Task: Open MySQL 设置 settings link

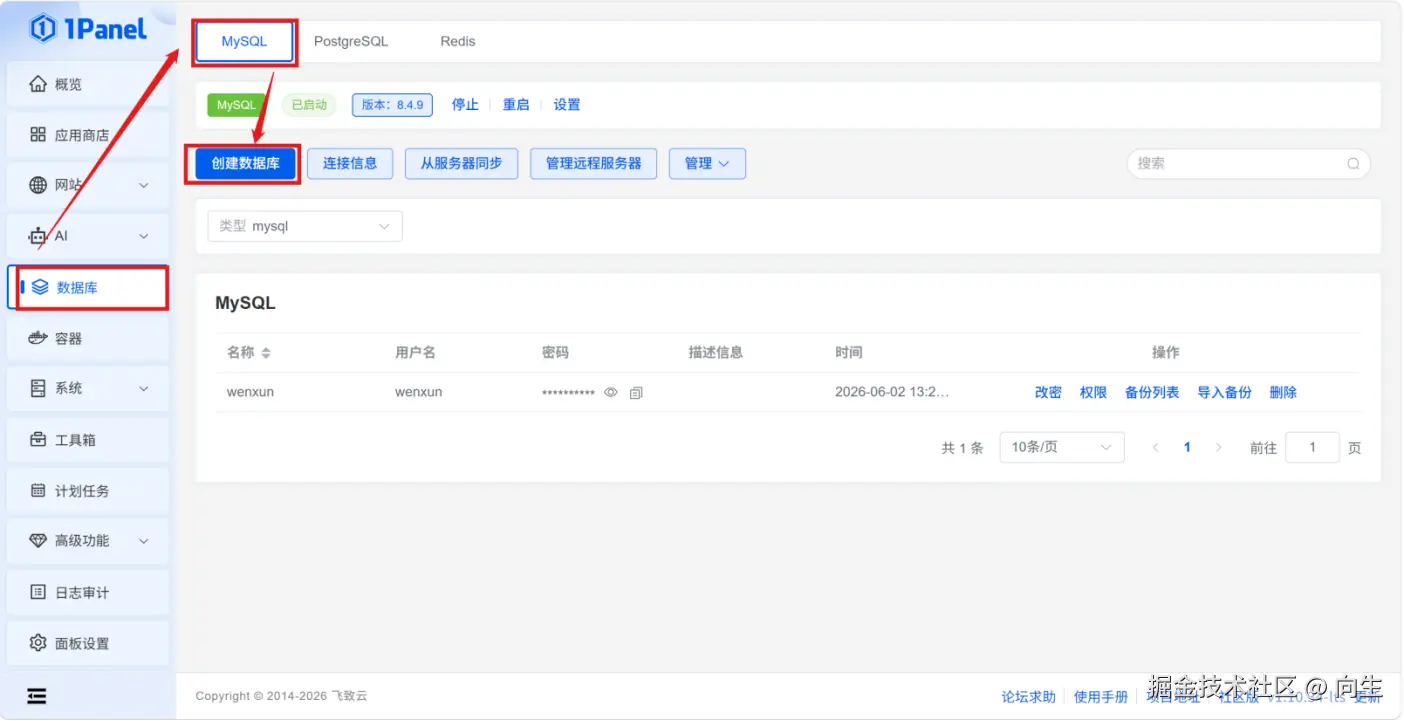Action: [x=567, y=105]
